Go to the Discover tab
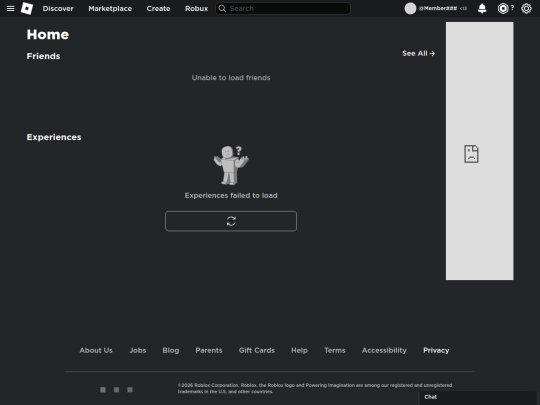 point(58,8)
